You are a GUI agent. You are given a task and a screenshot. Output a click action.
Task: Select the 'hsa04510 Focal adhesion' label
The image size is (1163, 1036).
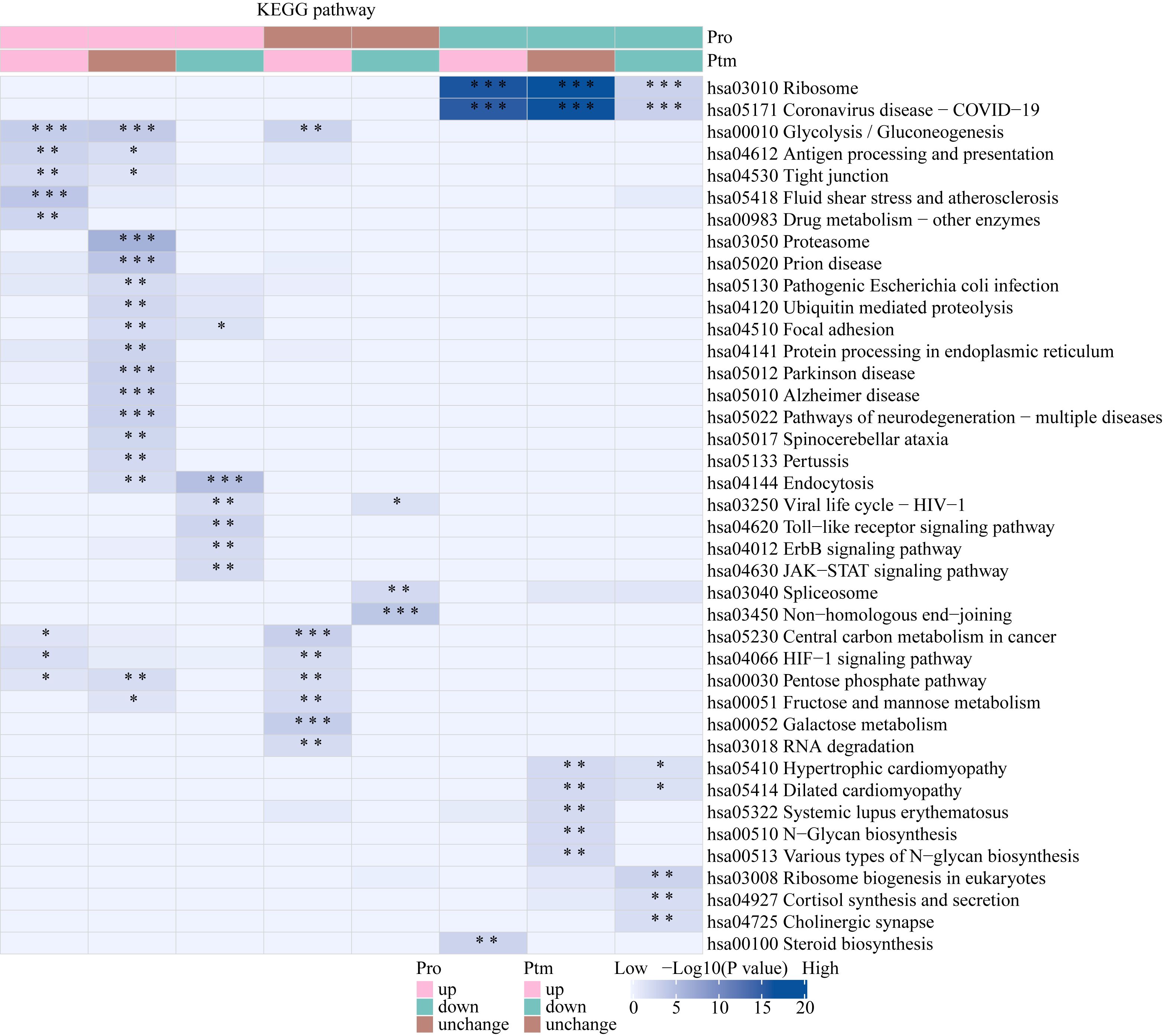tap(800, 330)
